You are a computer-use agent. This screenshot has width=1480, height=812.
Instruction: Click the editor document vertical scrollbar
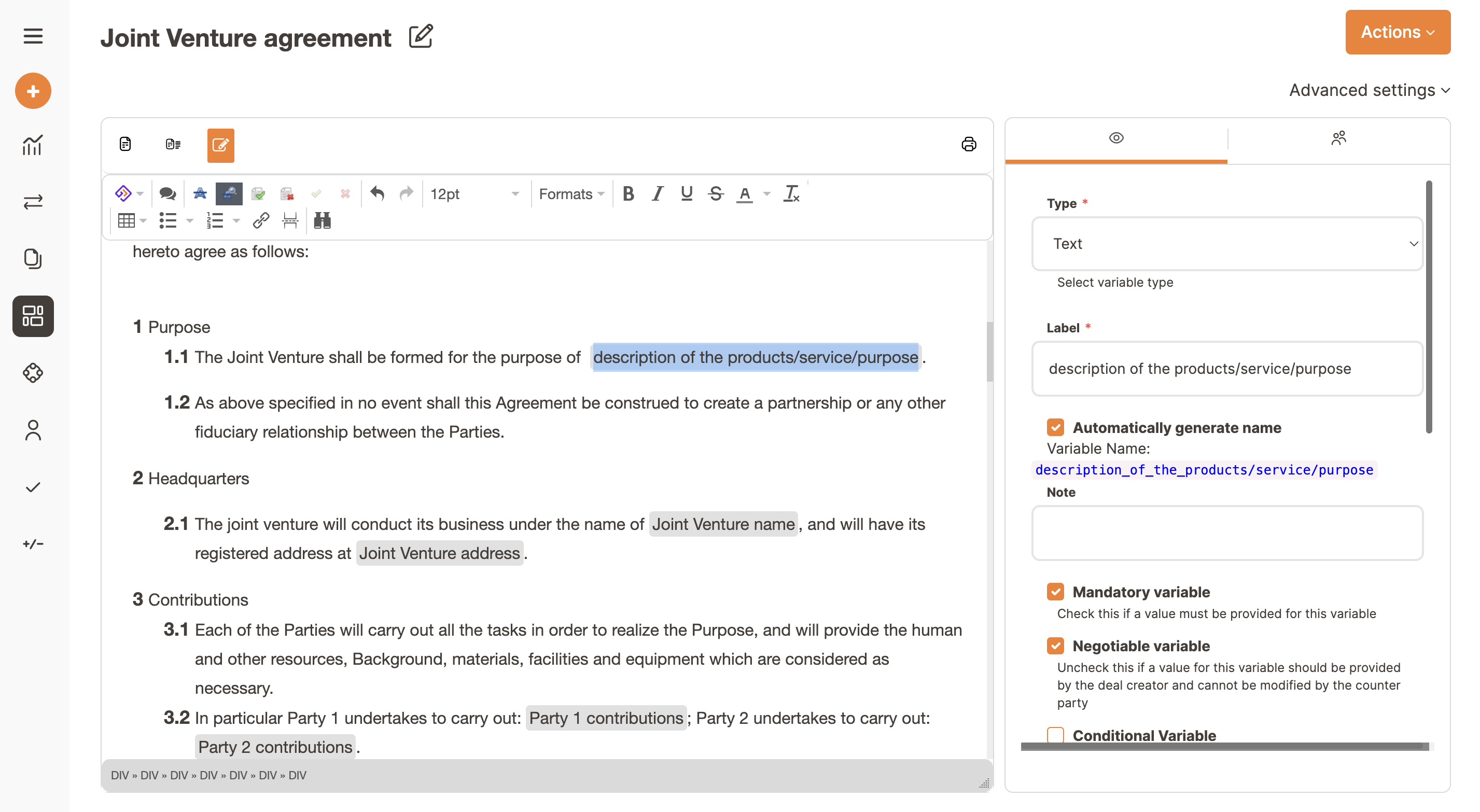(x=989, y=352)
